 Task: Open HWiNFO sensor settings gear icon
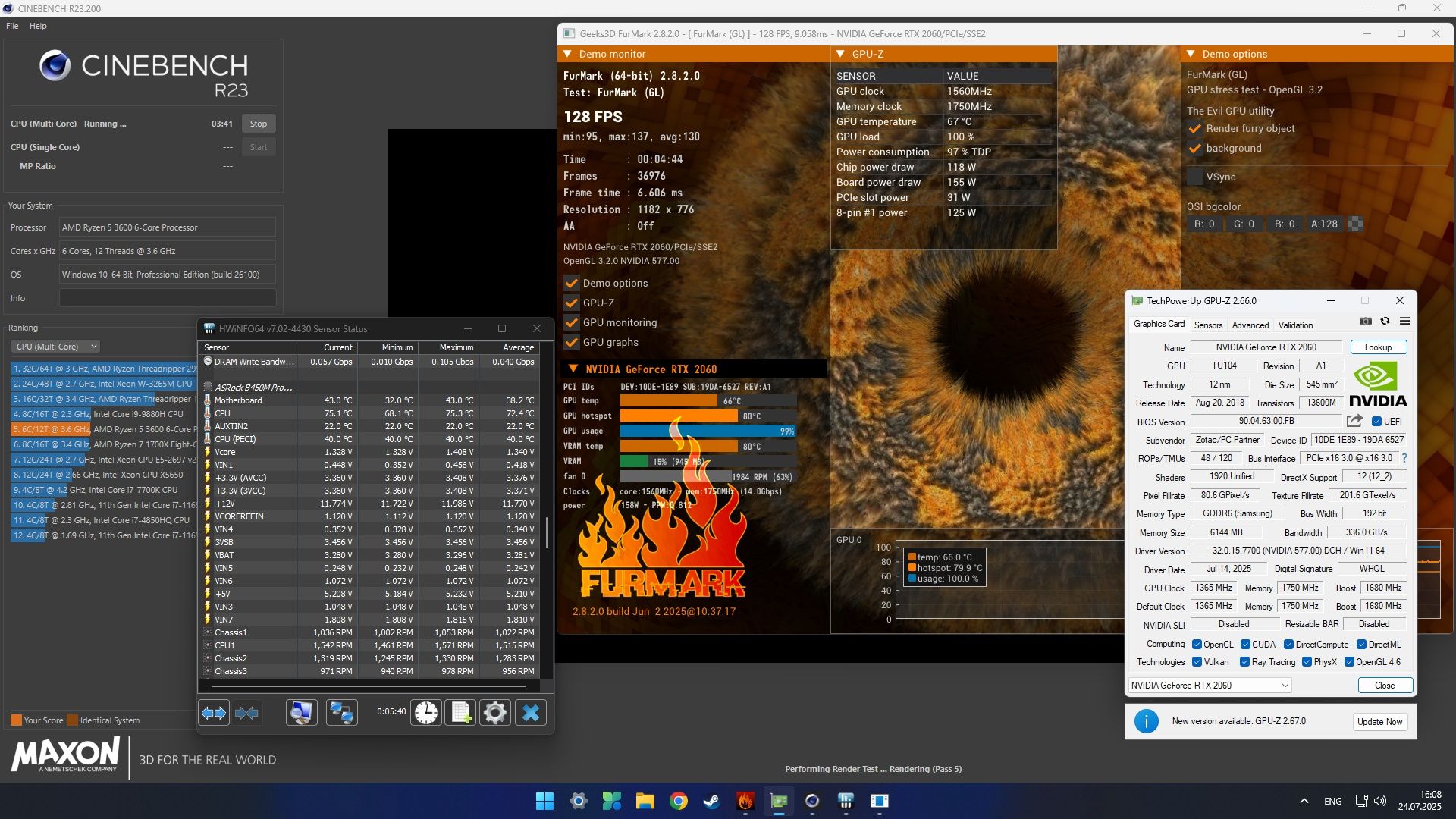[495, 713]
